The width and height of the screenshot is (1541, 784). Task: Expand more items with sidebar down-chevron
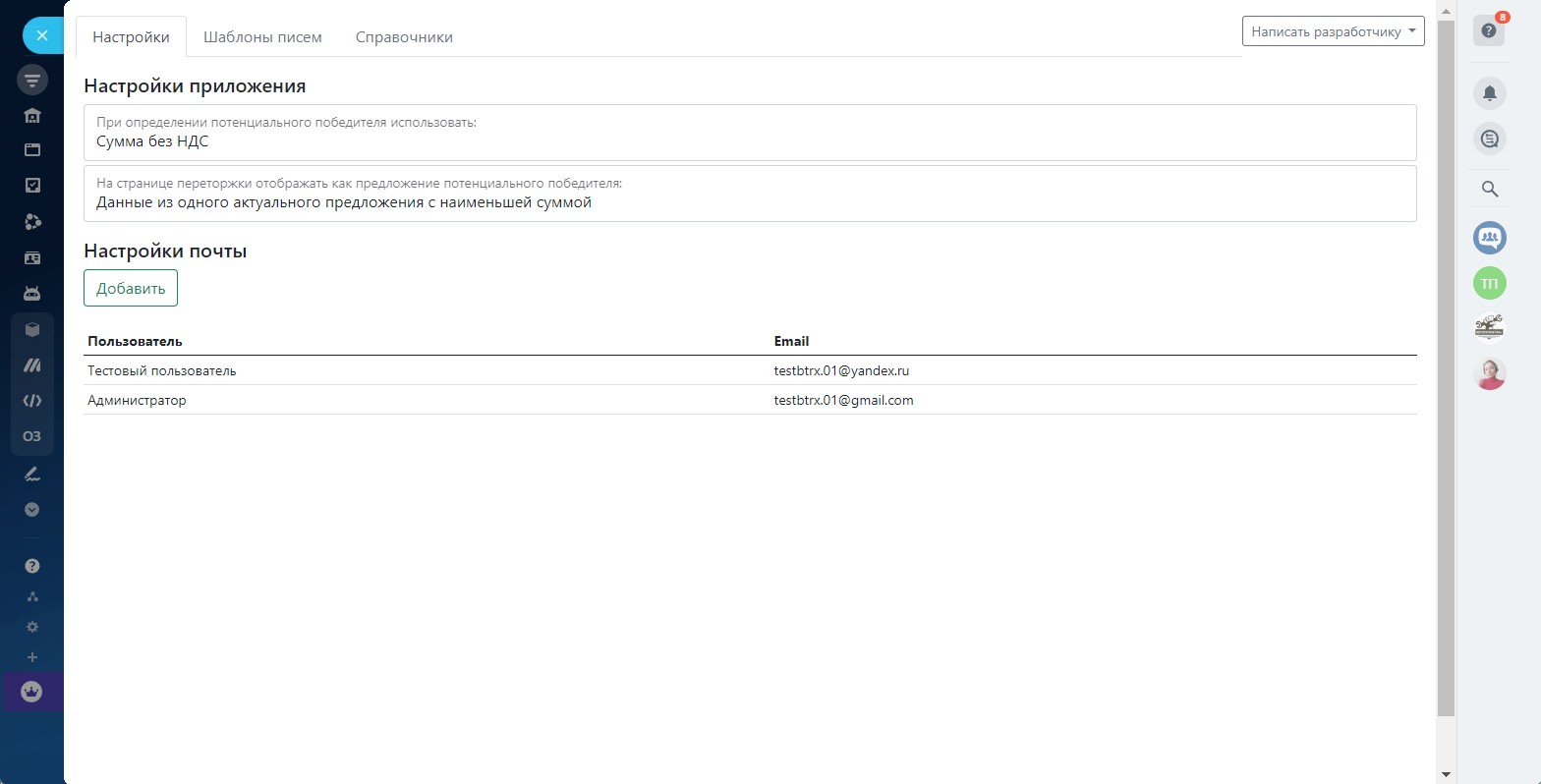click(32, 510)
